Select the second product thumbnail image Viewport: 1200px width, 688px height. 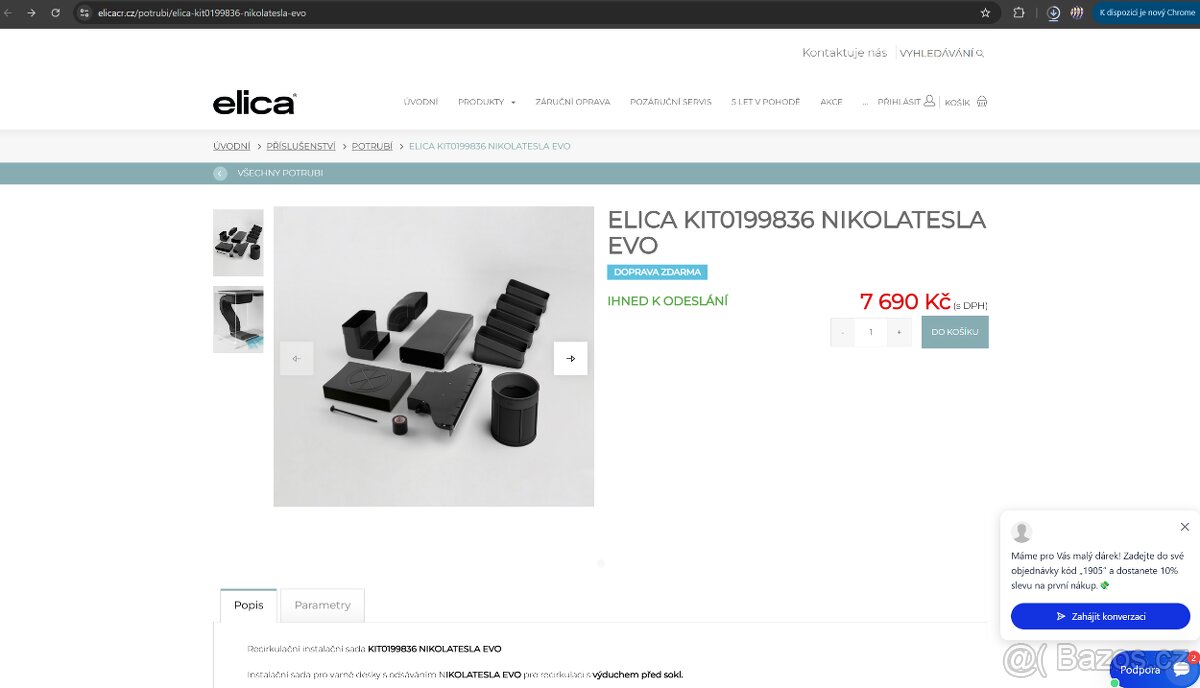click(x=238, y=319)
